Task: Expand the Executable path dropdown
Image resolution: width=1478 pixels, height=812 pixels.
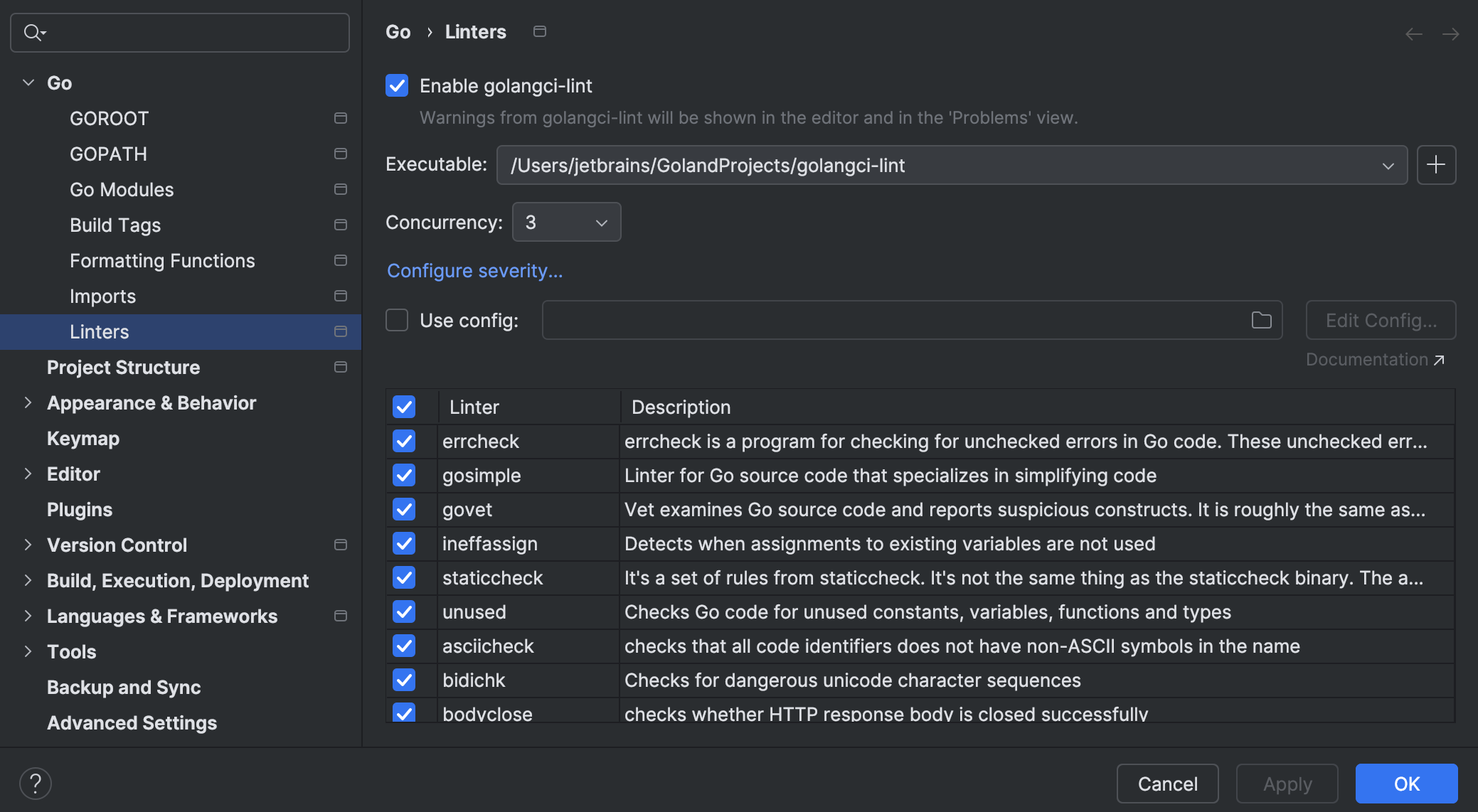Action: [1388, 165]
